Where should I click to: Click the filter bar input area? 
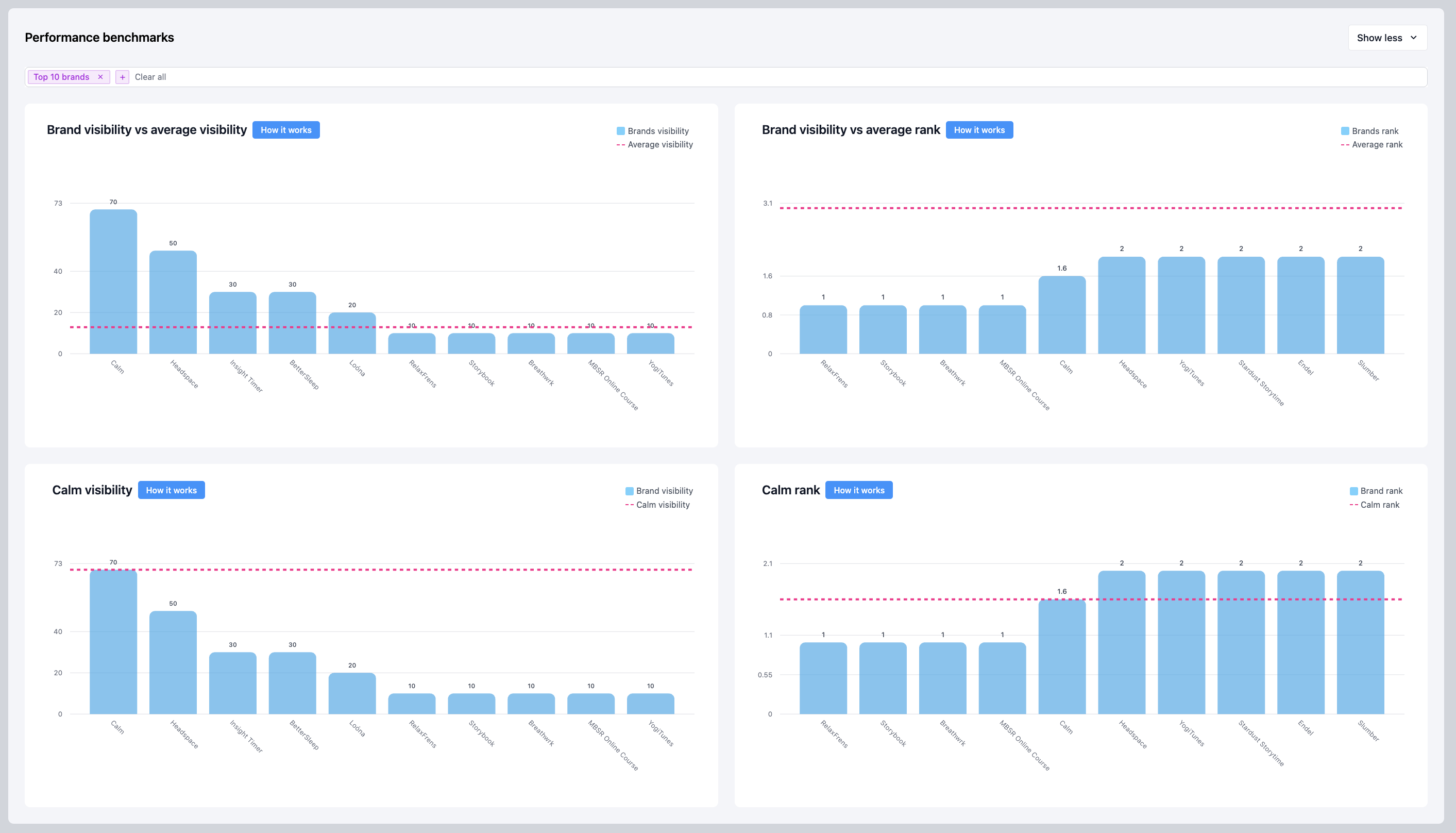(743, 77)
